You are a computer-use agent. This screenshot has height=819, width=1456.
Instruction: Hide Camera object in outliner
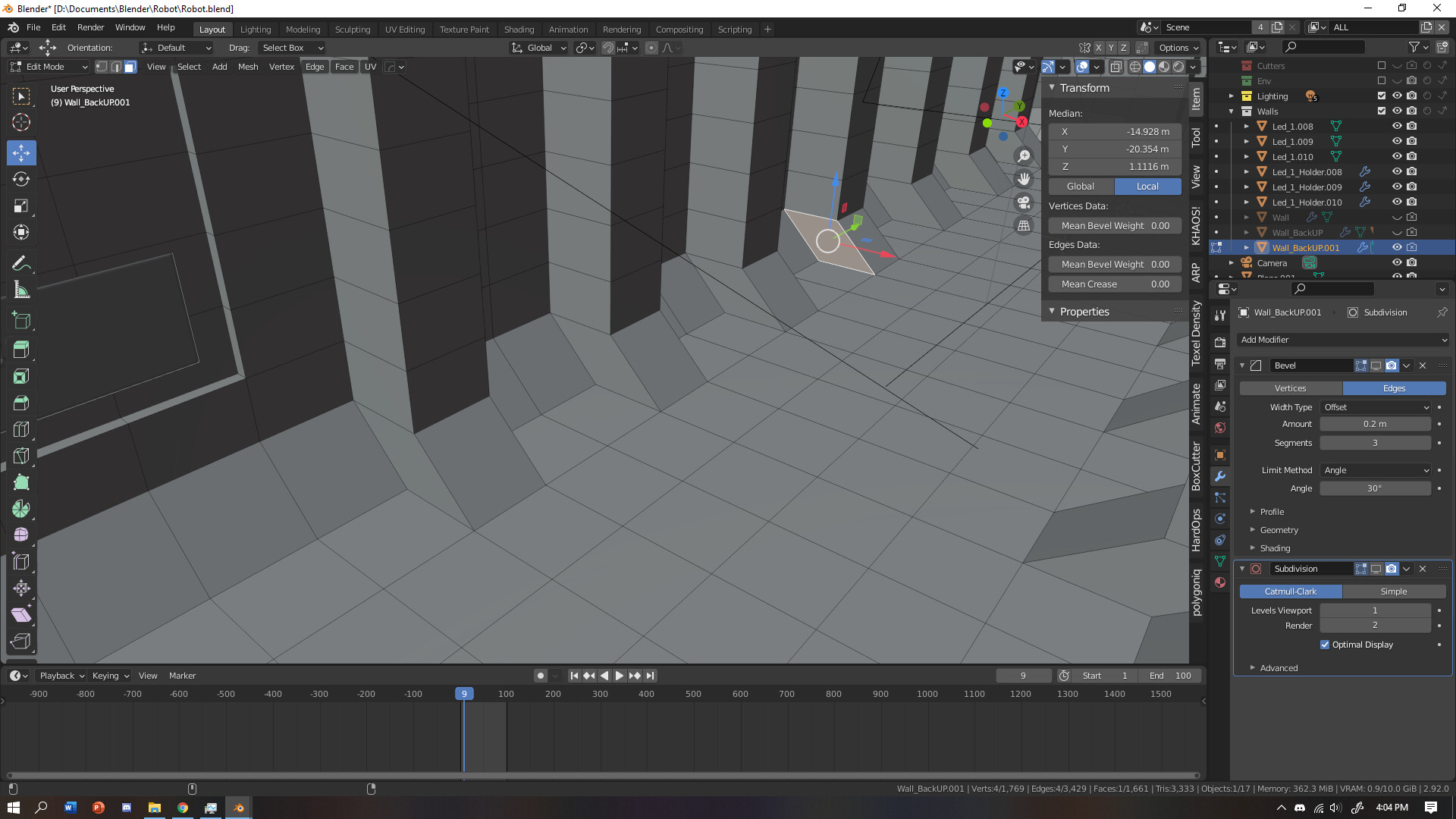coord(1397,263)
